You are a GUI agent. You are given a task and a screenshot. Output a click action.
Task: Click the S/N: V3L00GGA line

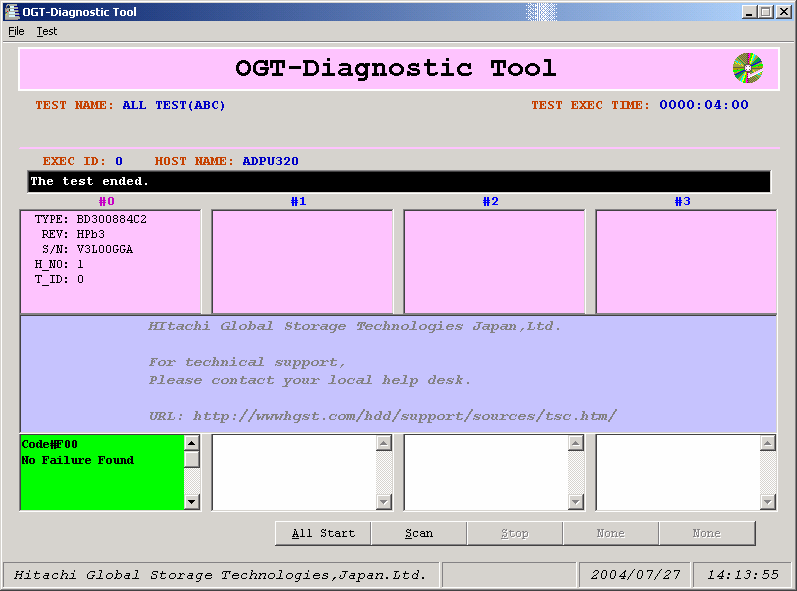87,249
